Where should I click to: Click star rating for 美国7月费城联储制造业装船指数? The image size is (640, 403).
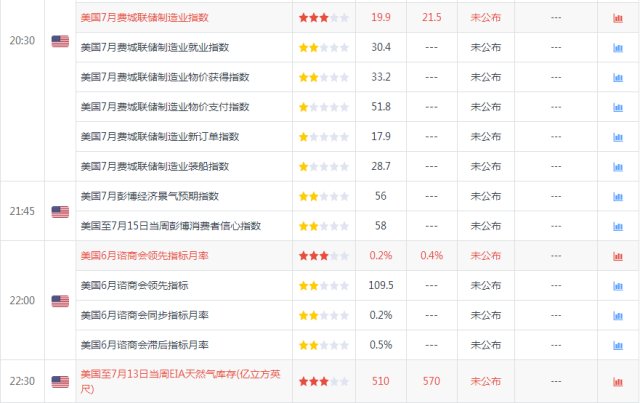(x=324, y=167)
